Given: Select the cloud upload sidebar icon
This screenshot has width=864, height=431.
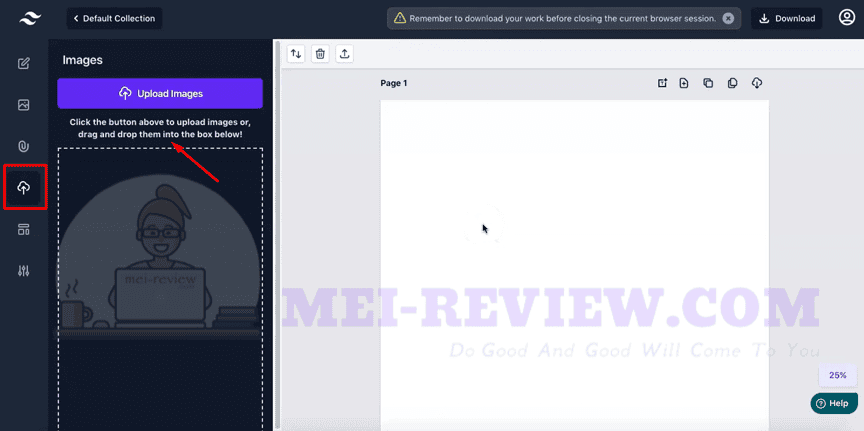Looking at the screenshot, I should (x=24, y=188).
